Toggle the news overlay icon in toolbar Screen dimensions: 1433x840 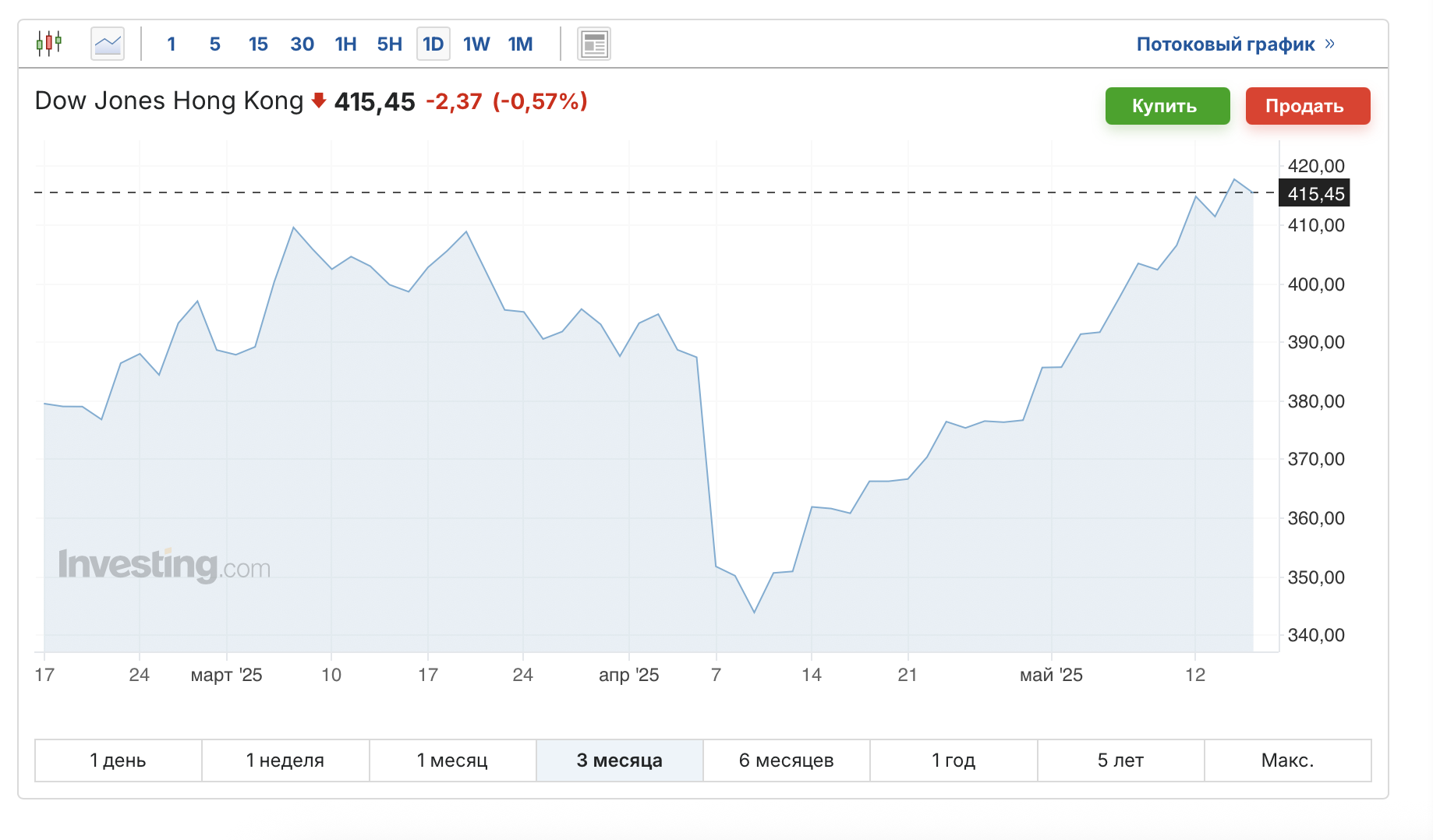point(594,44)
